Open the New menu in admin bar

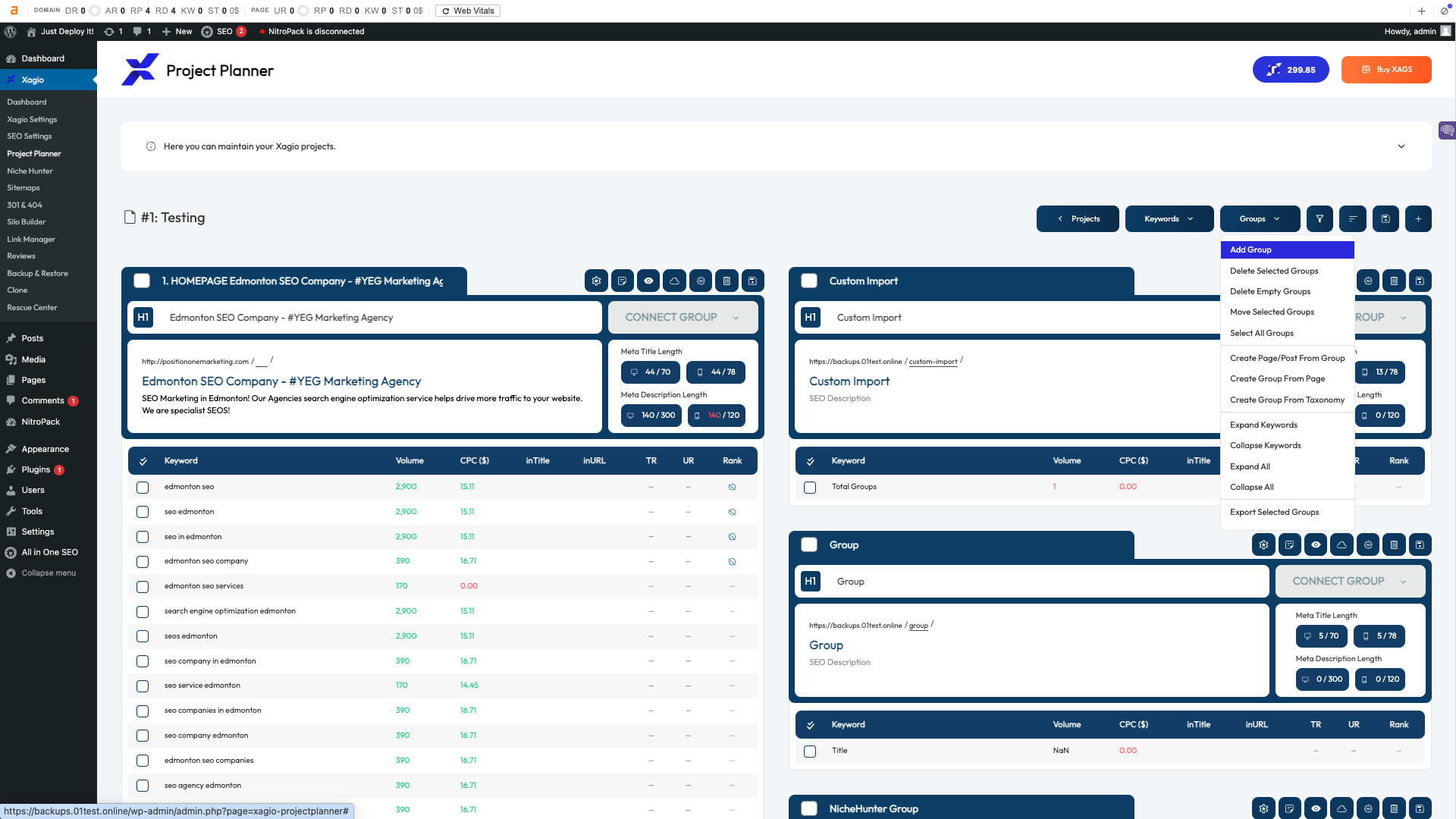tap(177, 31)
